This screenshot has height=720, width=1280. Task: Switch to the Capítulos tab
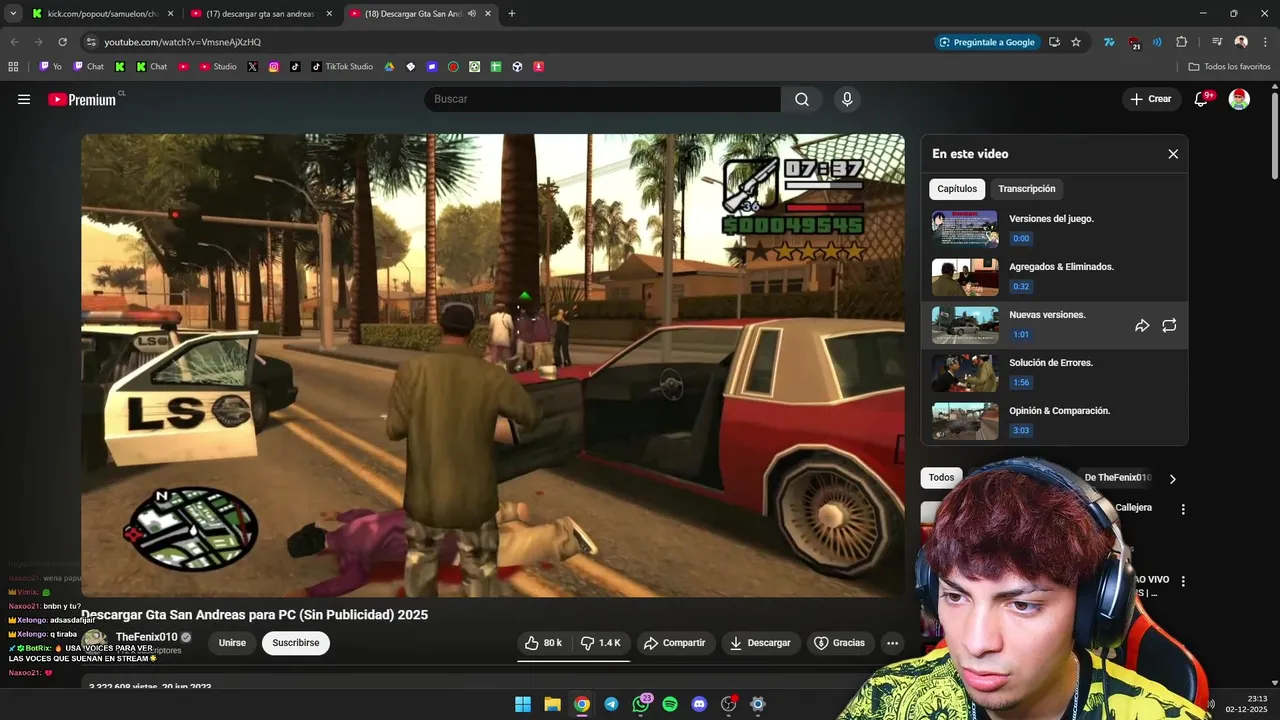957,189
